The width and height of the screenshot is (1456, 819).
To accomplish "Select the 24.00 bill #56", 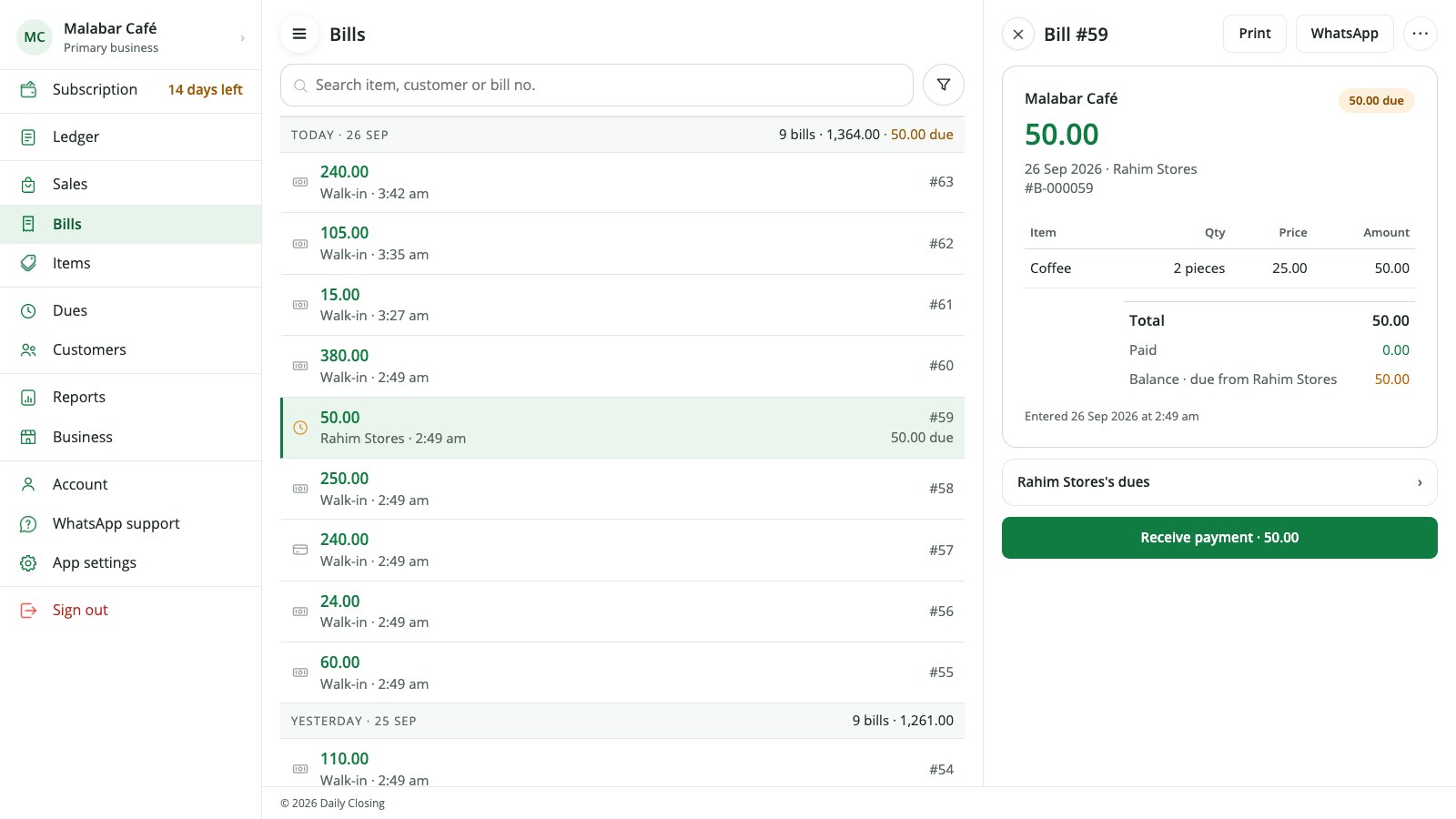I will point(622,612).
